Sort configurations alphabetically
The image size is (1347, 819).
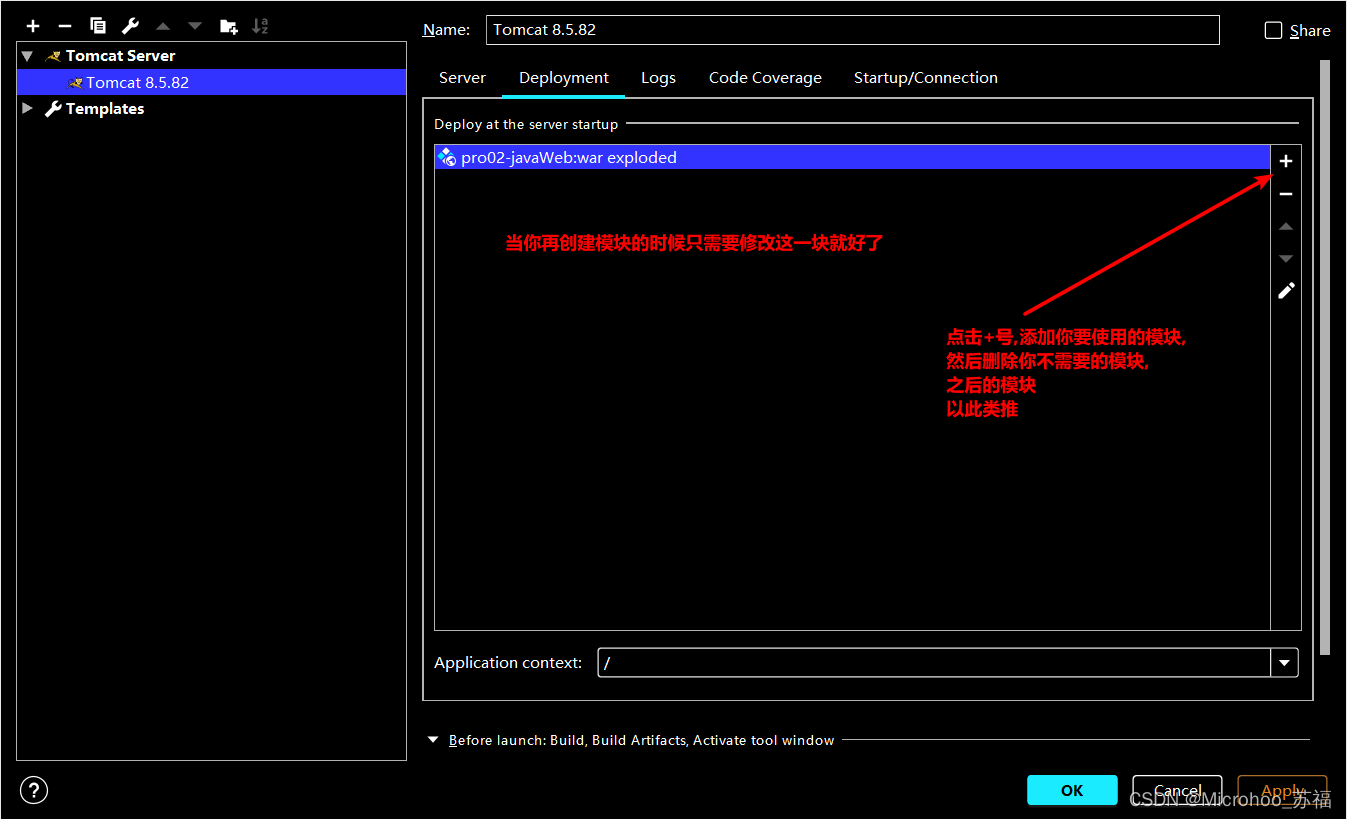tap(260, 26)
